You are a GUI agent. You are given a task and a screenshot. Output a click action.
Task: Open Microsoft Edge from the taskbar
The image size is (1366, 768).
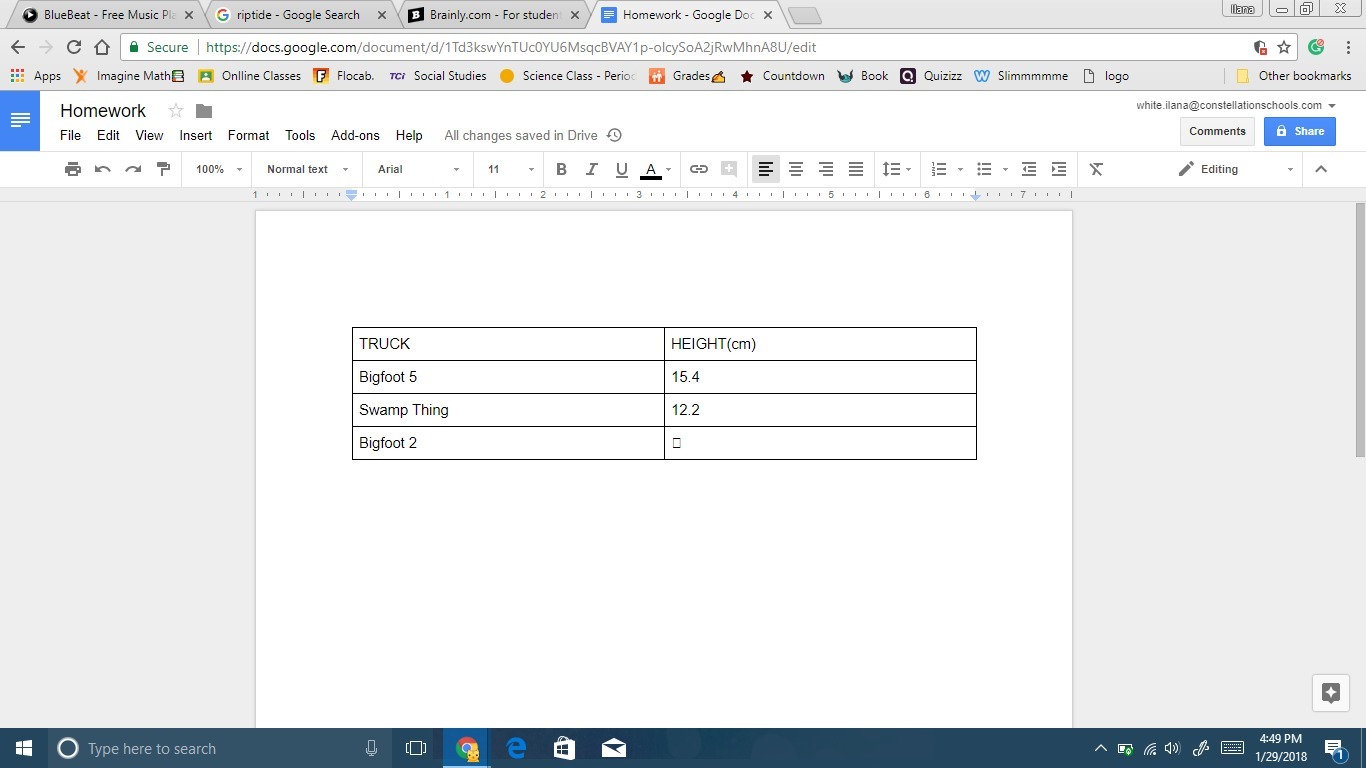(516, 748)
